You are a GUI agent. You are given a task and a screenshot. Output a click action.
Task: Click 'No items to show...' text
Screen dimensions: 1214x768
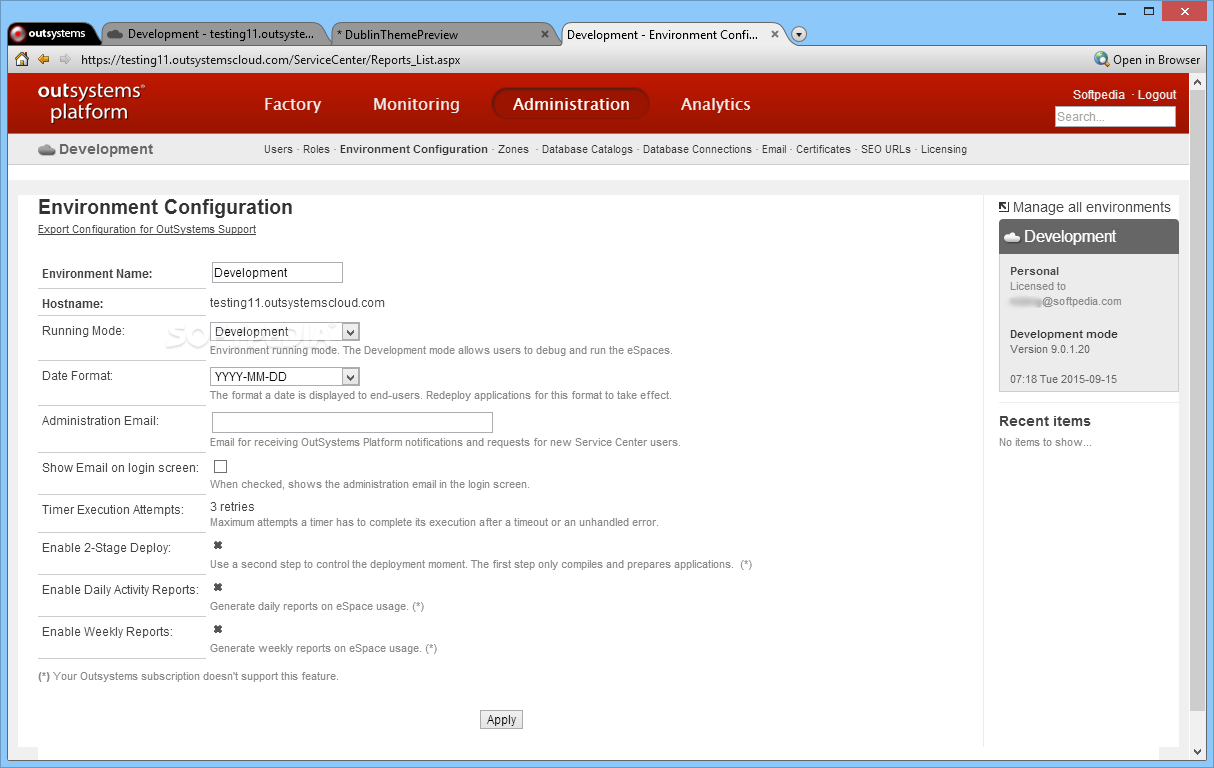1045,442
